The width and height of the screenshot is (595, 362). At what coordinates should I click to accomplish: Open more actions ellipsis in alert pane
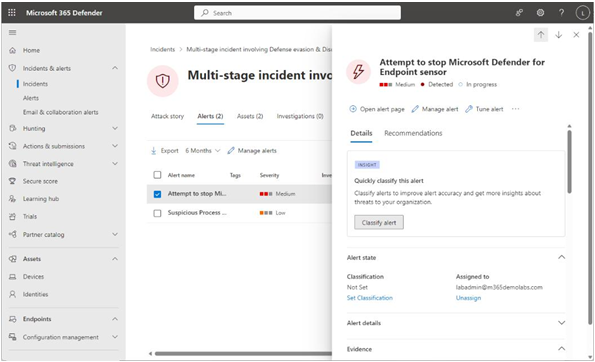click(515, 109)
